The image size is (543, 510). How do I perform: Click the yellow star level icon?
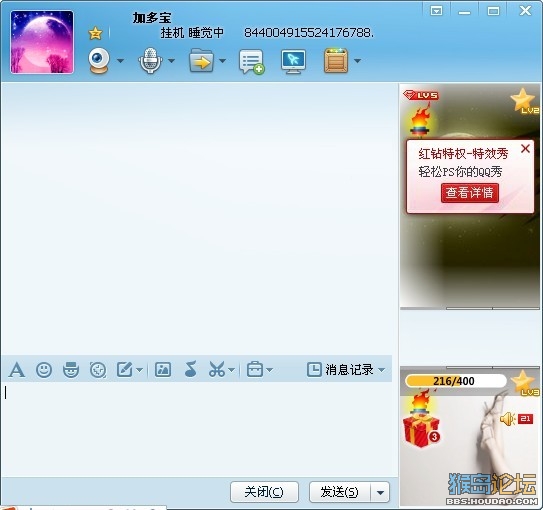pyautogui.click(x=95, y=33)
